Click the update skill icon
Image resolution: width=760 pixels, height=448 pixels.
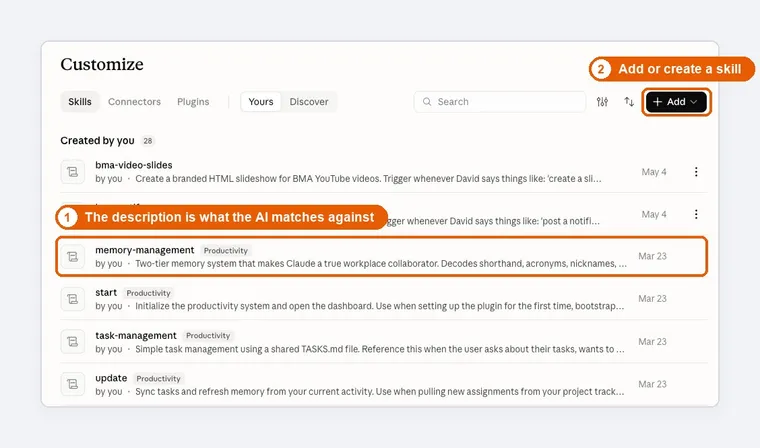pos(73,384)
